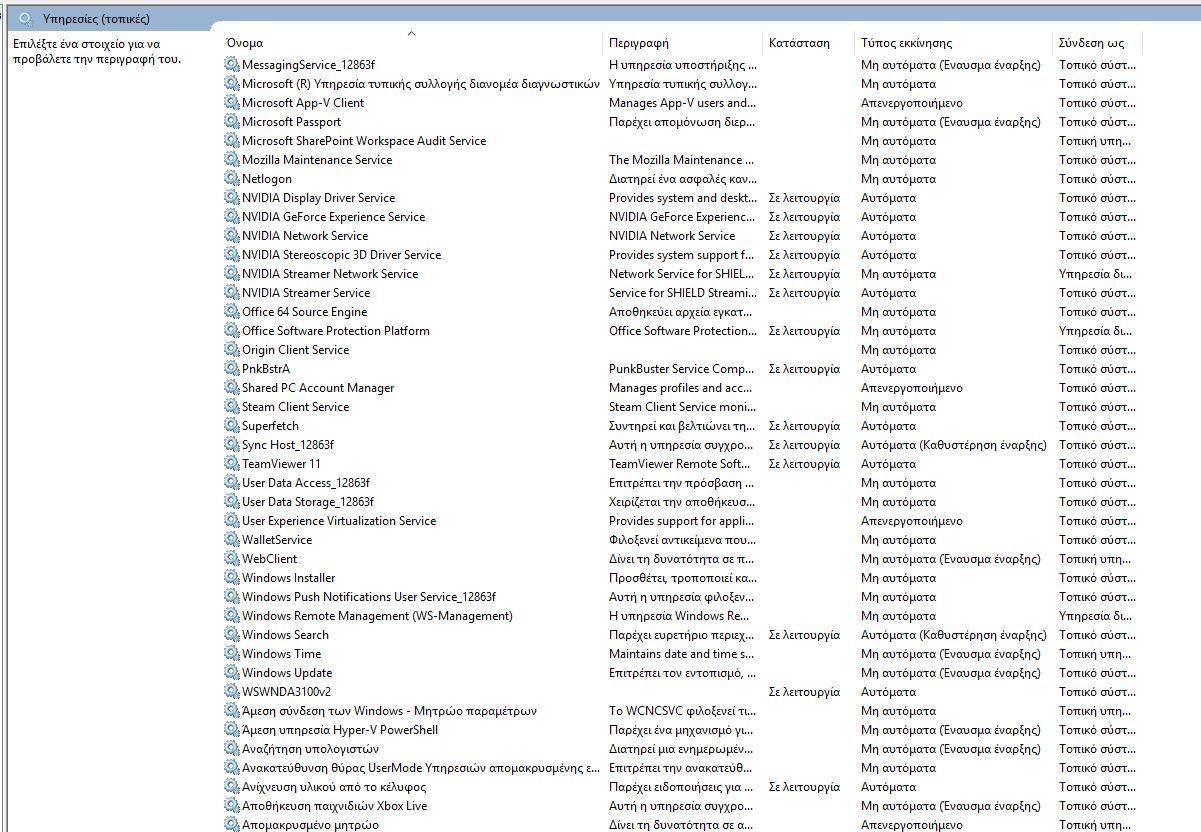Select Windows Push Notifications User Service_12863f

[x=682, y=597]
